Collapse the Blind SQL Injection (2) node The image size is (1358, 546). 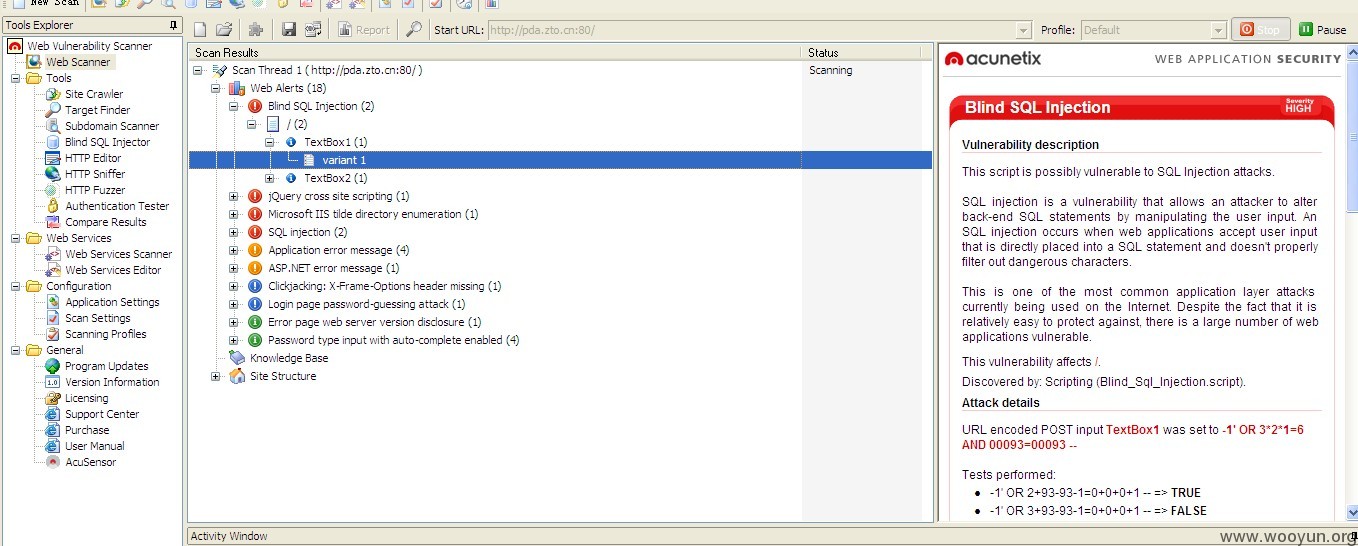pos(234,106)
